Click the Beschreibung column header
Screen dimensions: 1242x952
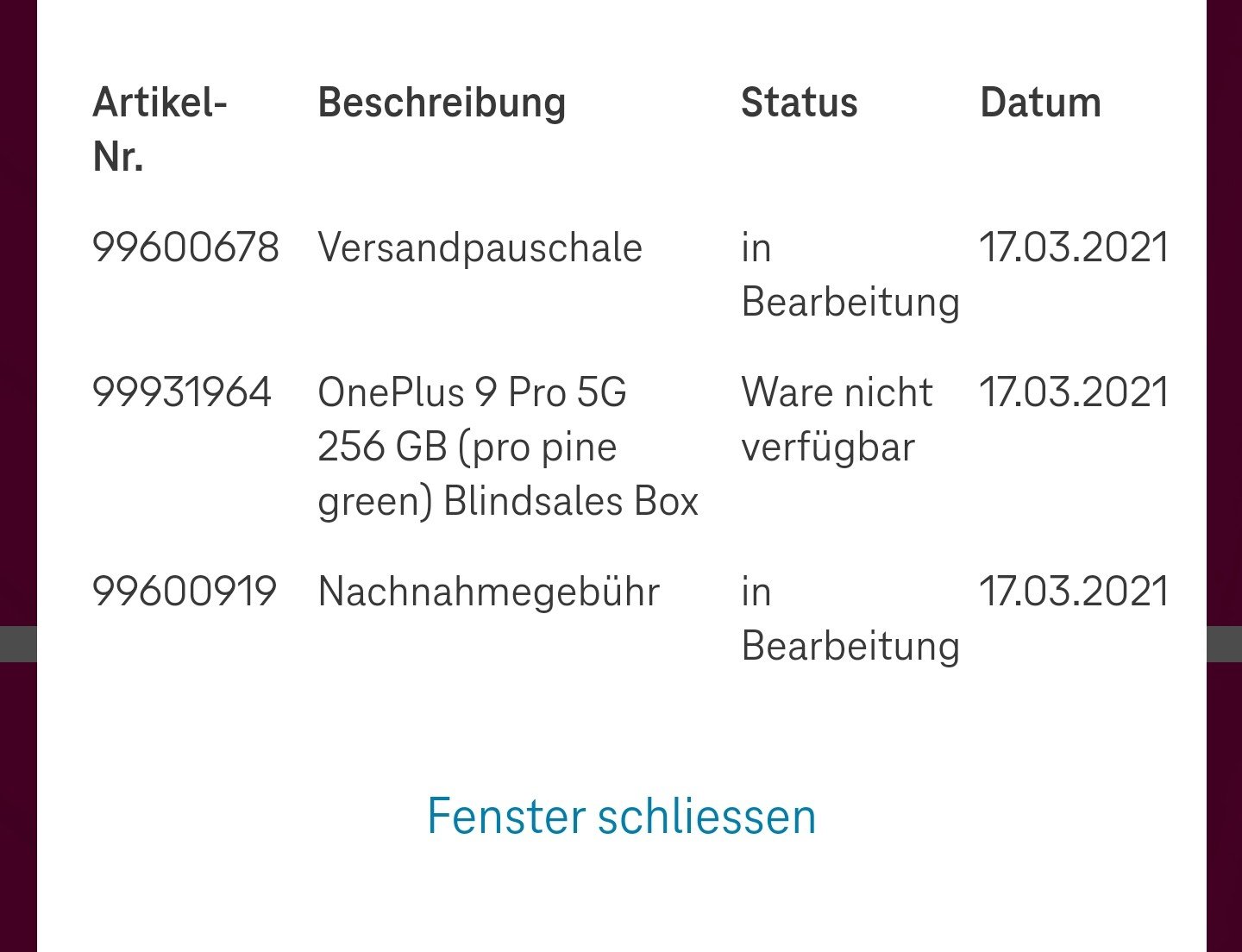pos(442,103)
